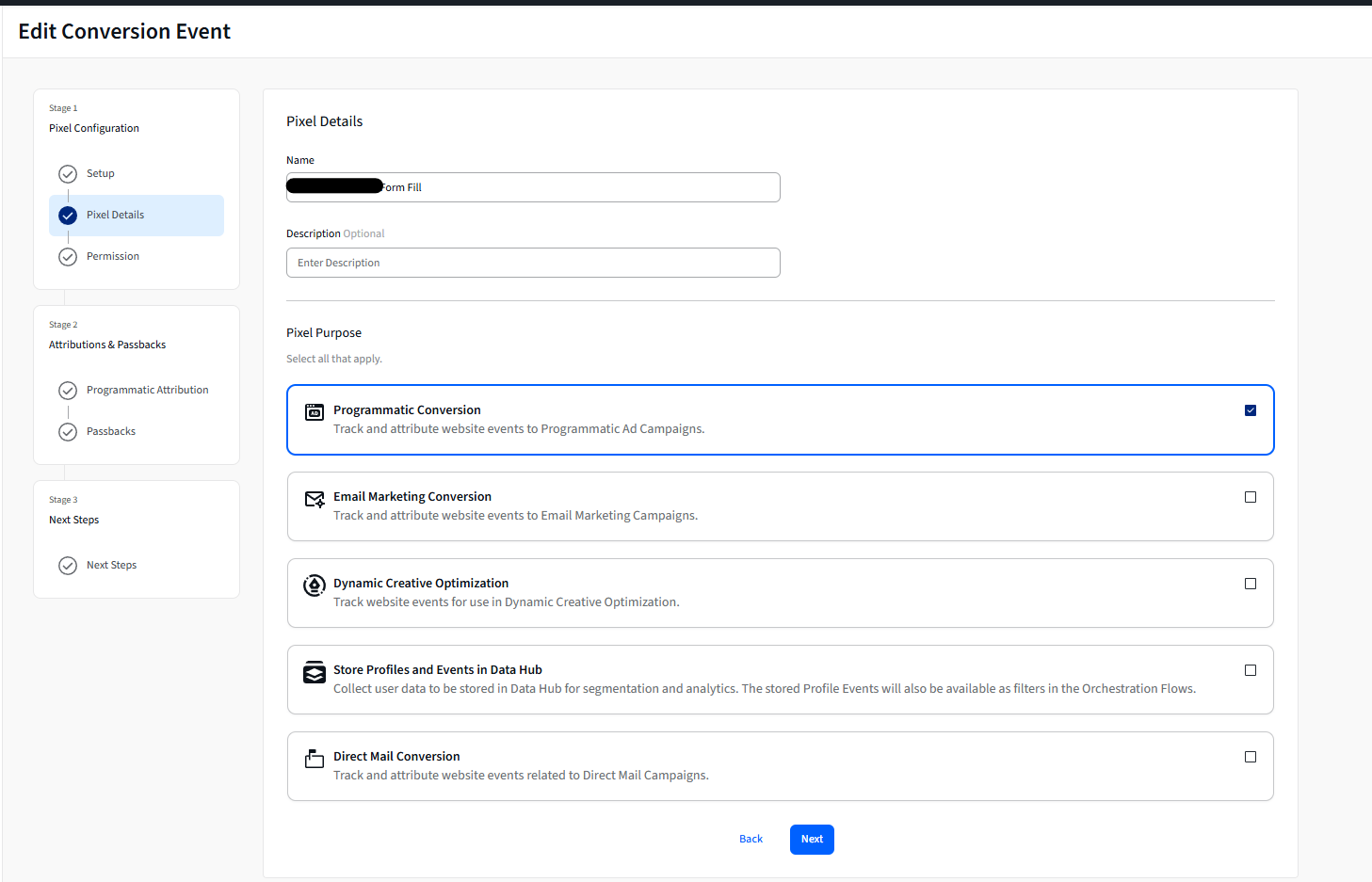
Task: Click the Programmatic Attribution checkmark icon
Action: (x=68, y=391)
